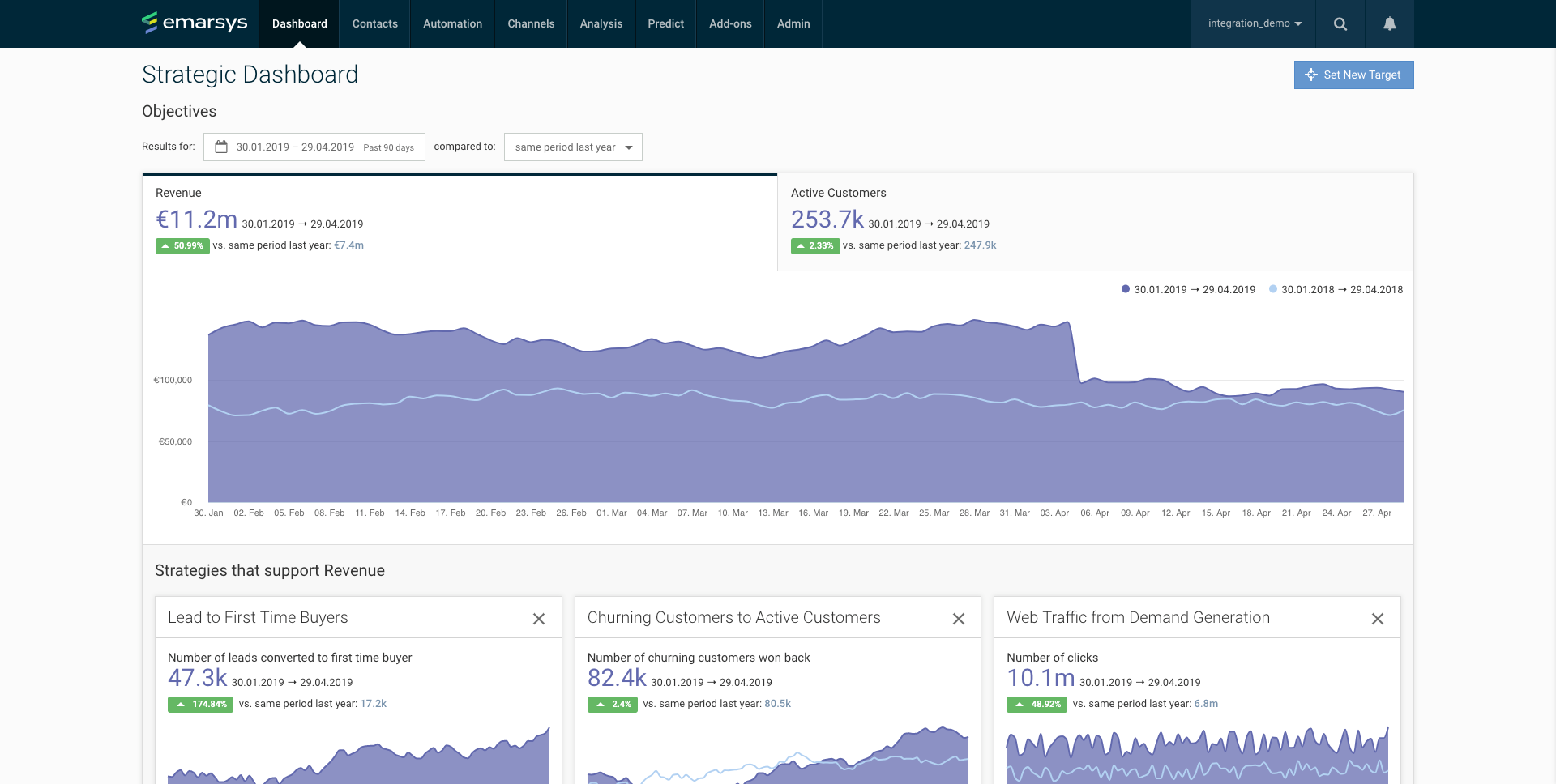Close the Lead to First Time Buyers card
This screenshot has width=1556, height=784.
pyautogui.click(x=539, y=619)
